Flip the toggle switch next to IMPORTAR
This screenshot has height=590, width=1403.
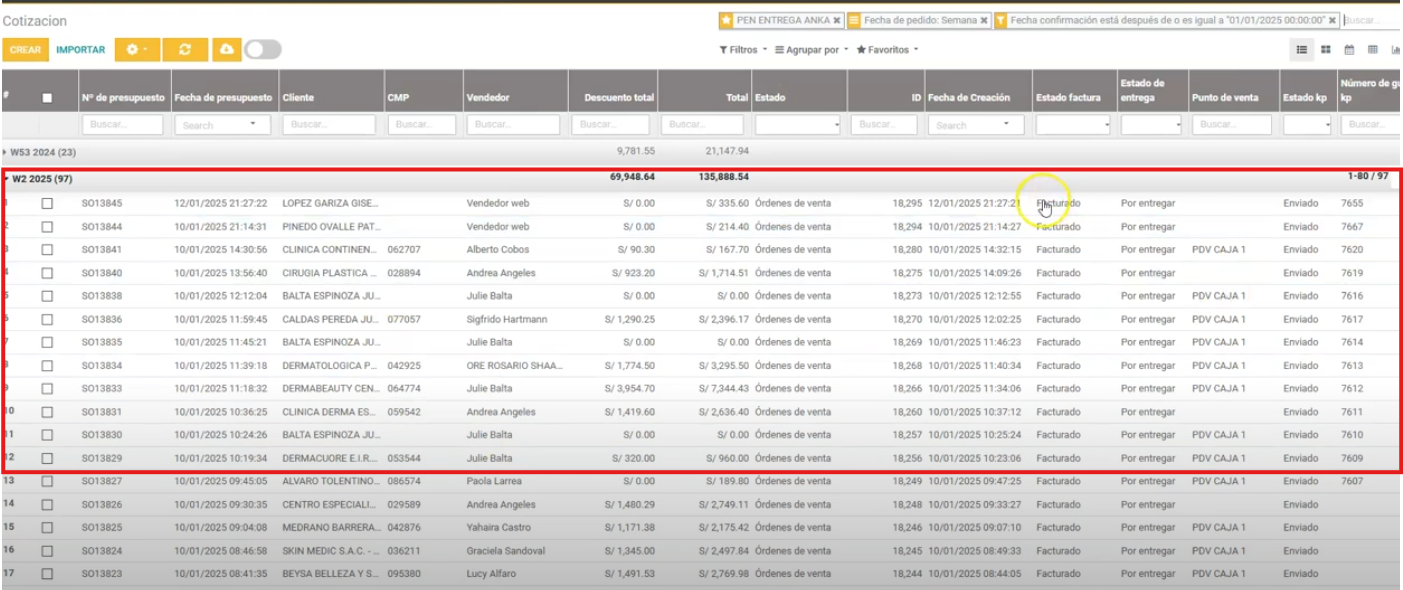pyautogui.click(x=257, y=49)
